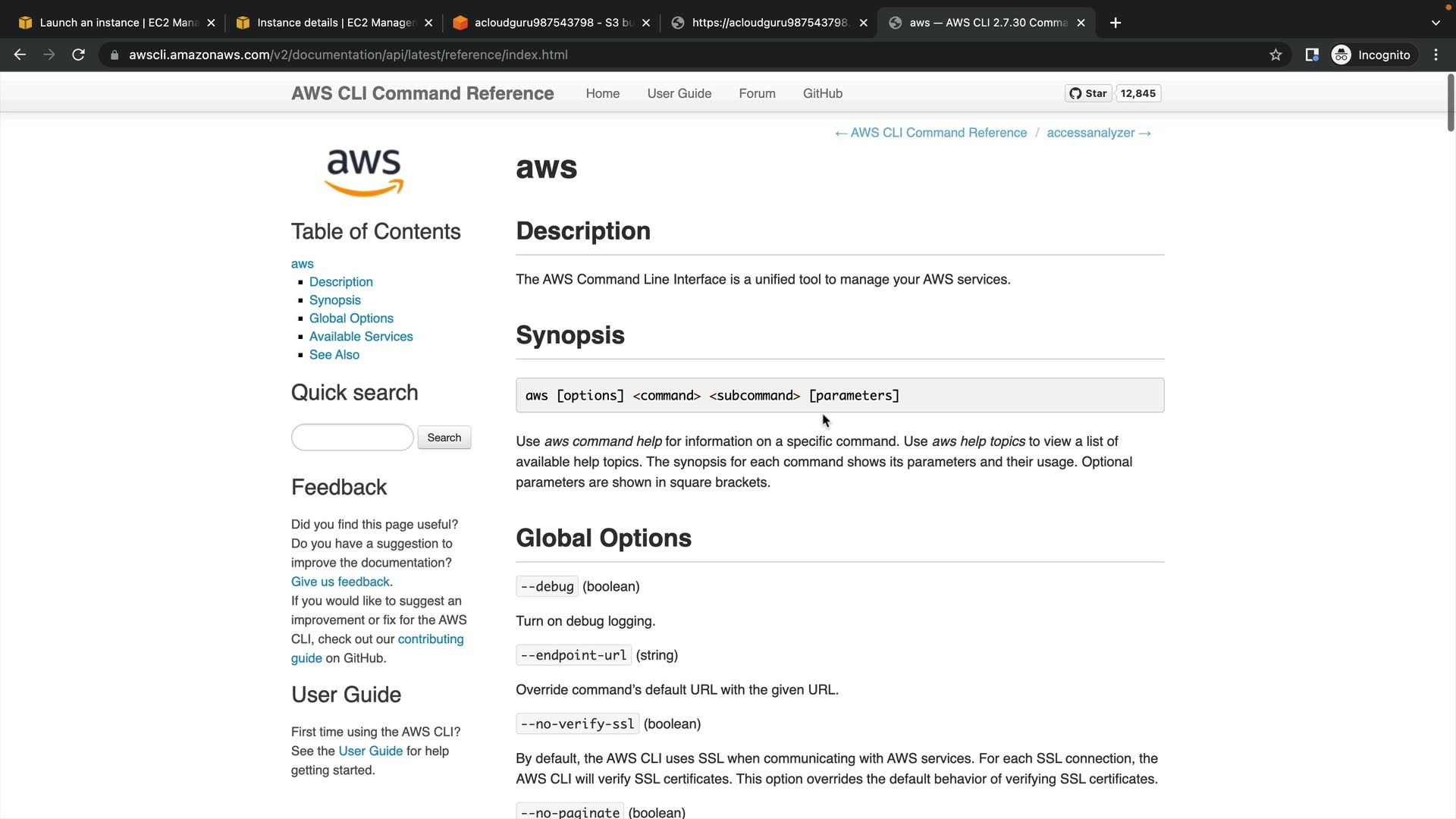Click the browser back arrow
The width and height of the screenshot is (1456, 819).
(x=20, y=55)
